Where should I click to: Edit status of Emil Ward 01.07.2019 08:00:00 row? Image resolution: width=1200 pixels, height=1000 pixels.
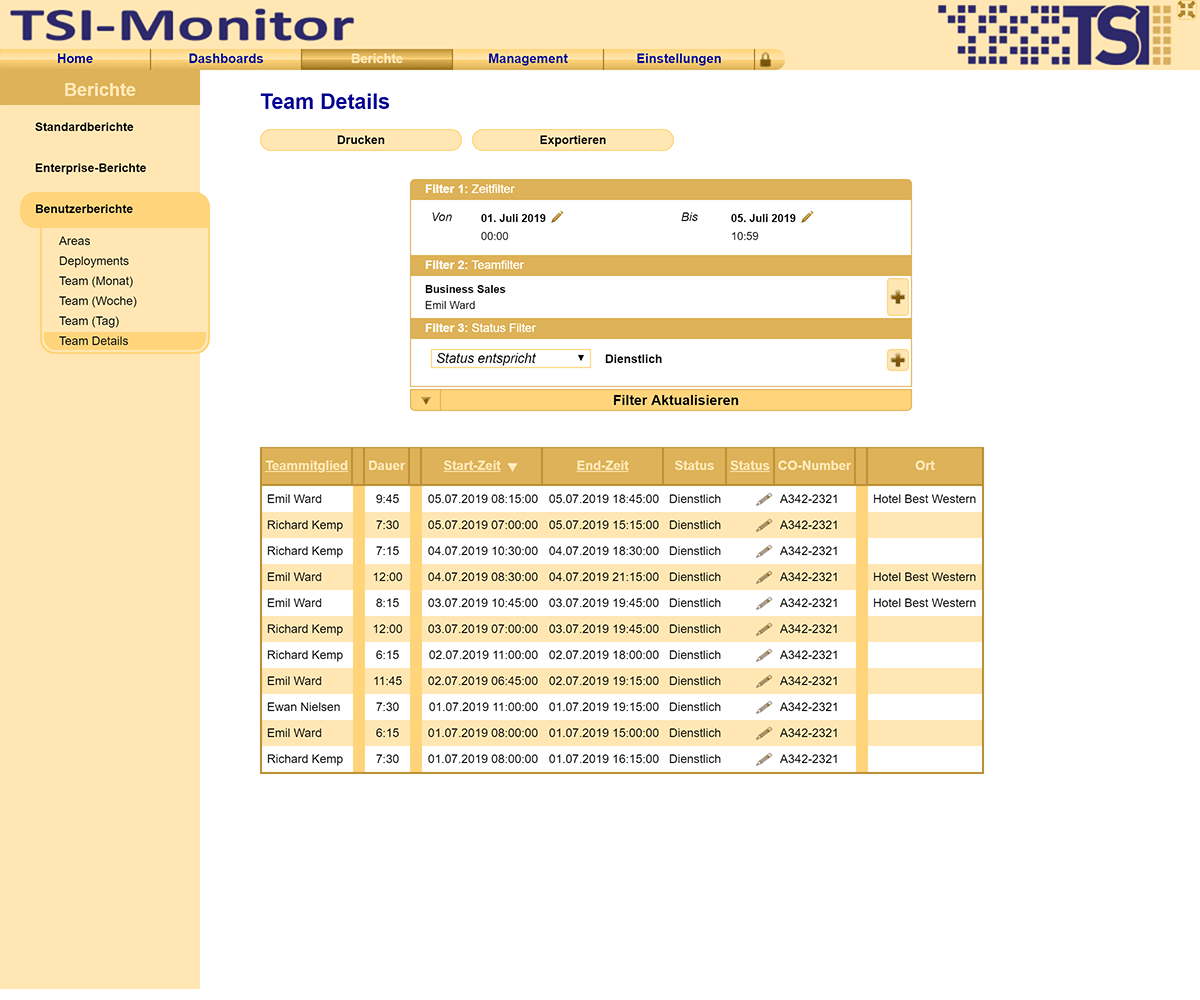pos(764,733)
